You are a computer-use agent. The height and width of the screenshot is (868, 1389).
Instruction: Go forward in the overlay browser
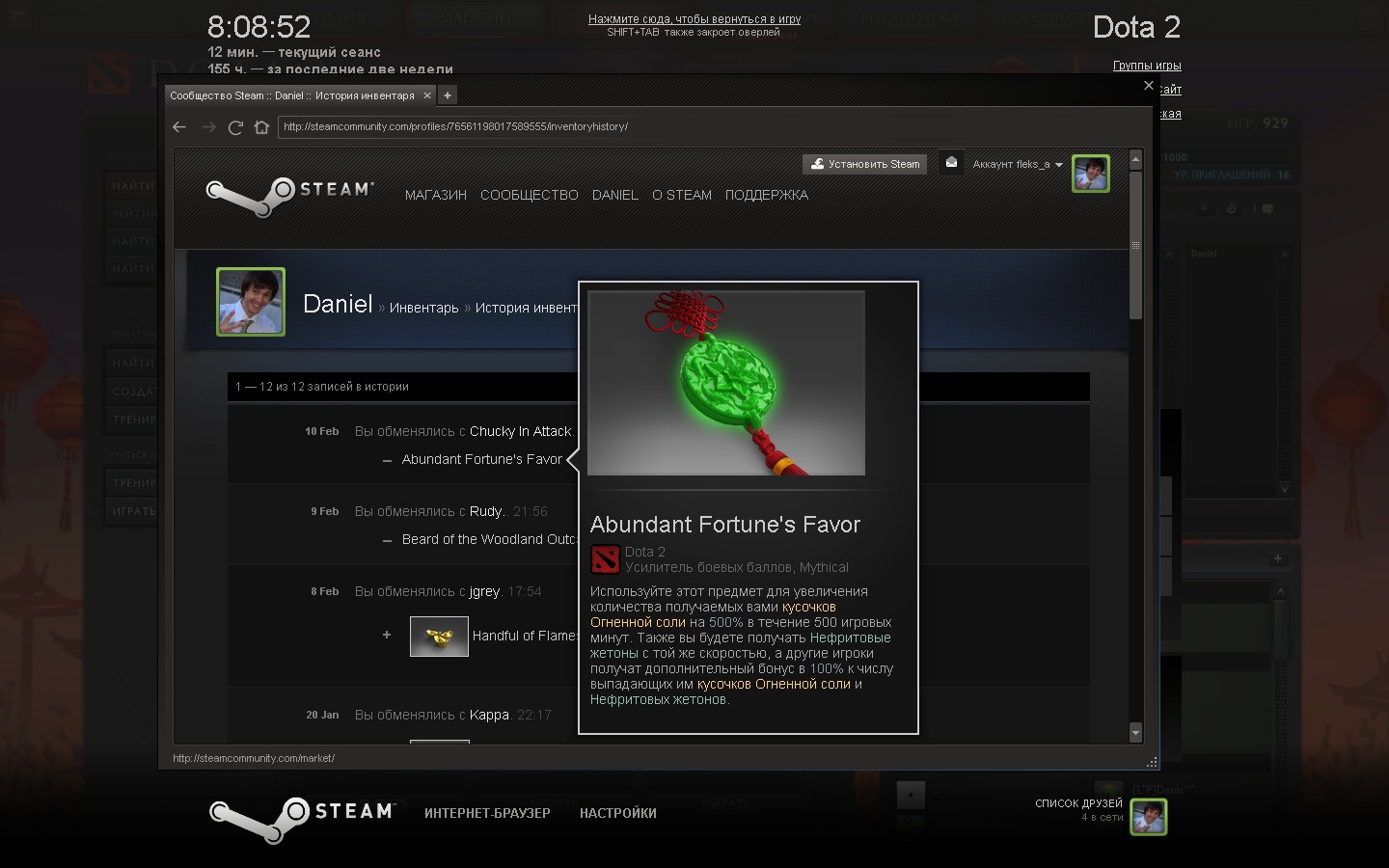click(208, 127)
